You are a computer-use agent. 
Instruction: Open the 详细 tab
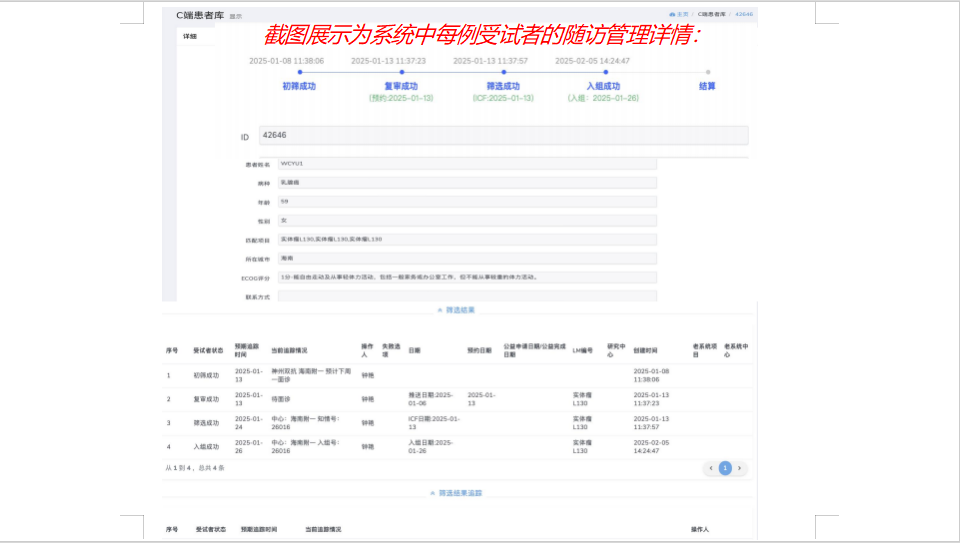click(x=189, y=37)
